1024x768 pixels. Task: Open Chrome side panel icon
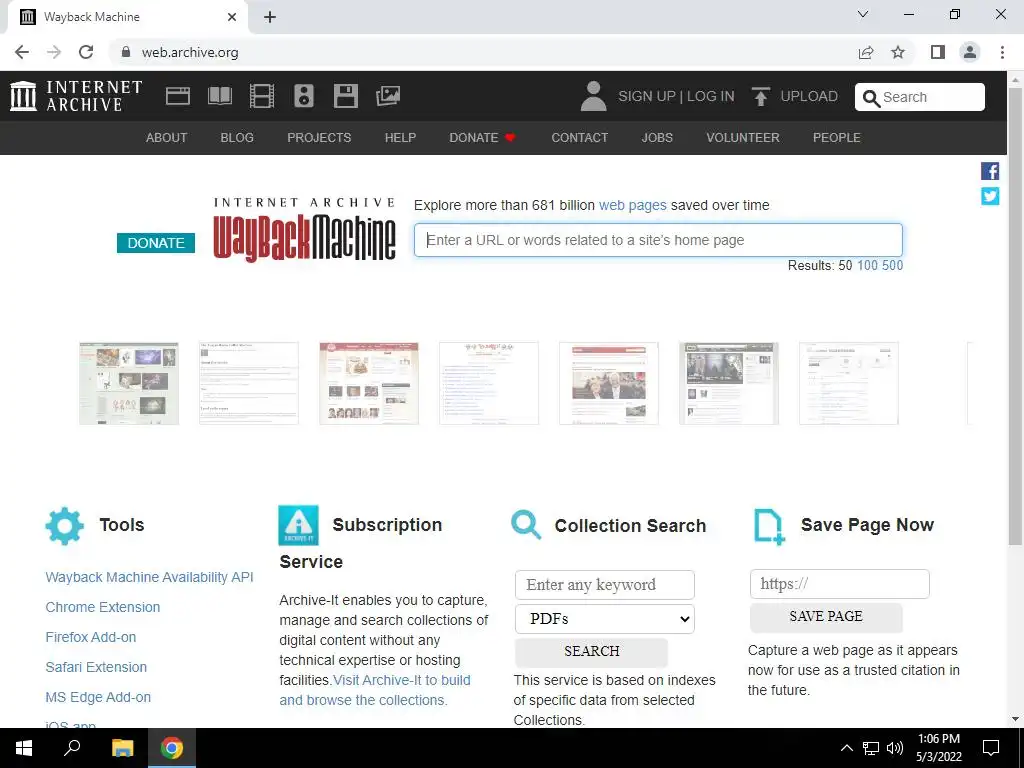pyautogui.click(x=938, y=52)
